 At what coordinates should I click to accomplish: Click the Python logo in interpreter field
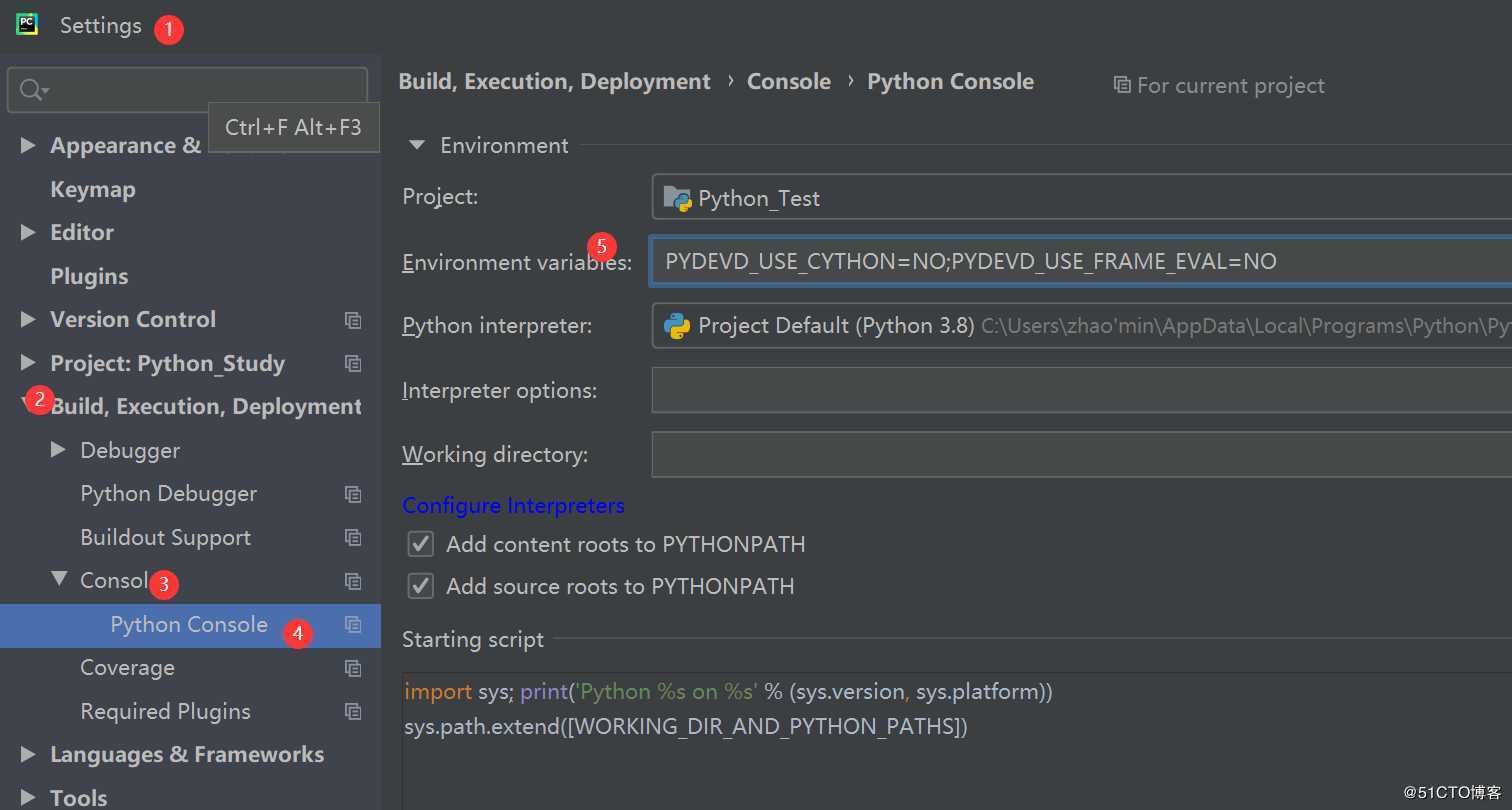click(x=677, y=326)
